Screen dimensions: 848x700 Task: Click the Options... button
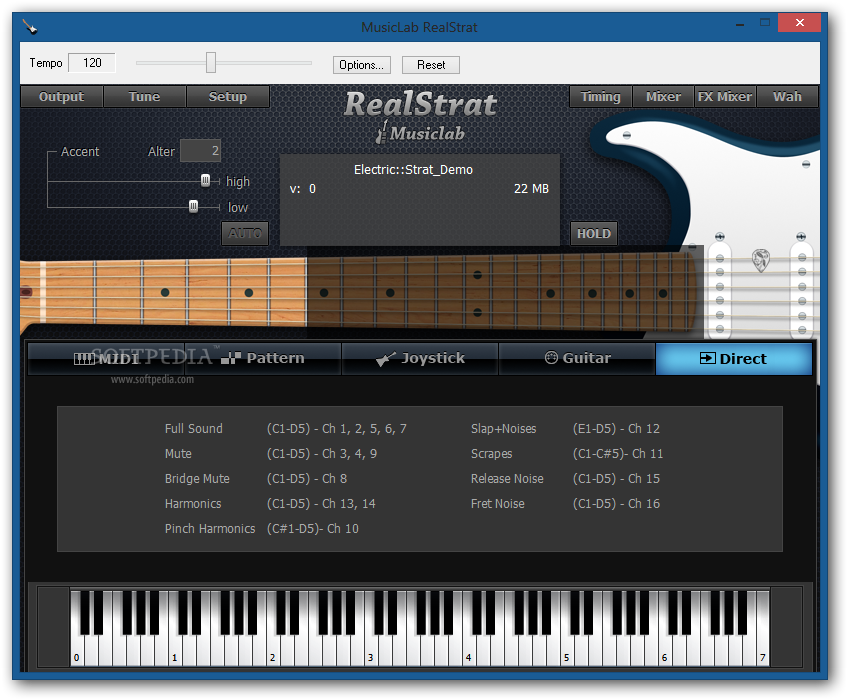point(361,65)
